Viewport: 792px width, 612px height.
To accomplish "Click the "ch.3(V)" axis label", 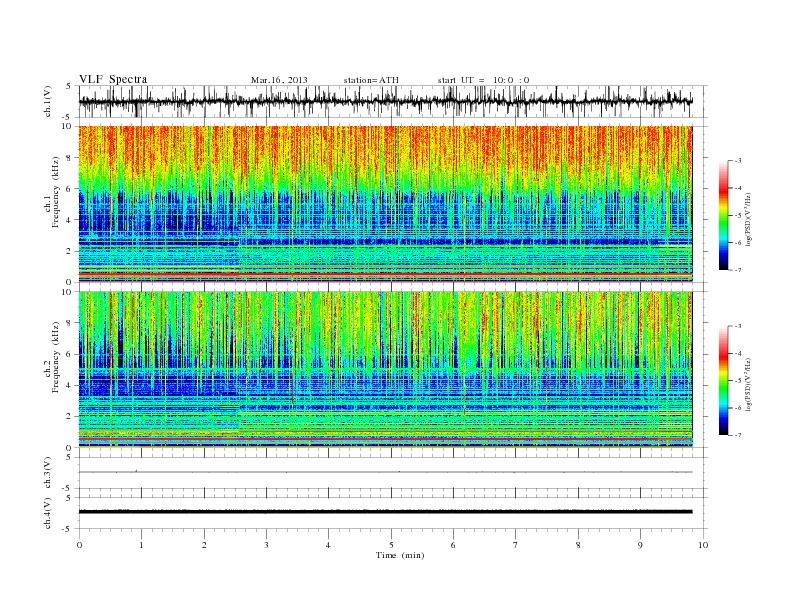I will coord(48,473).
